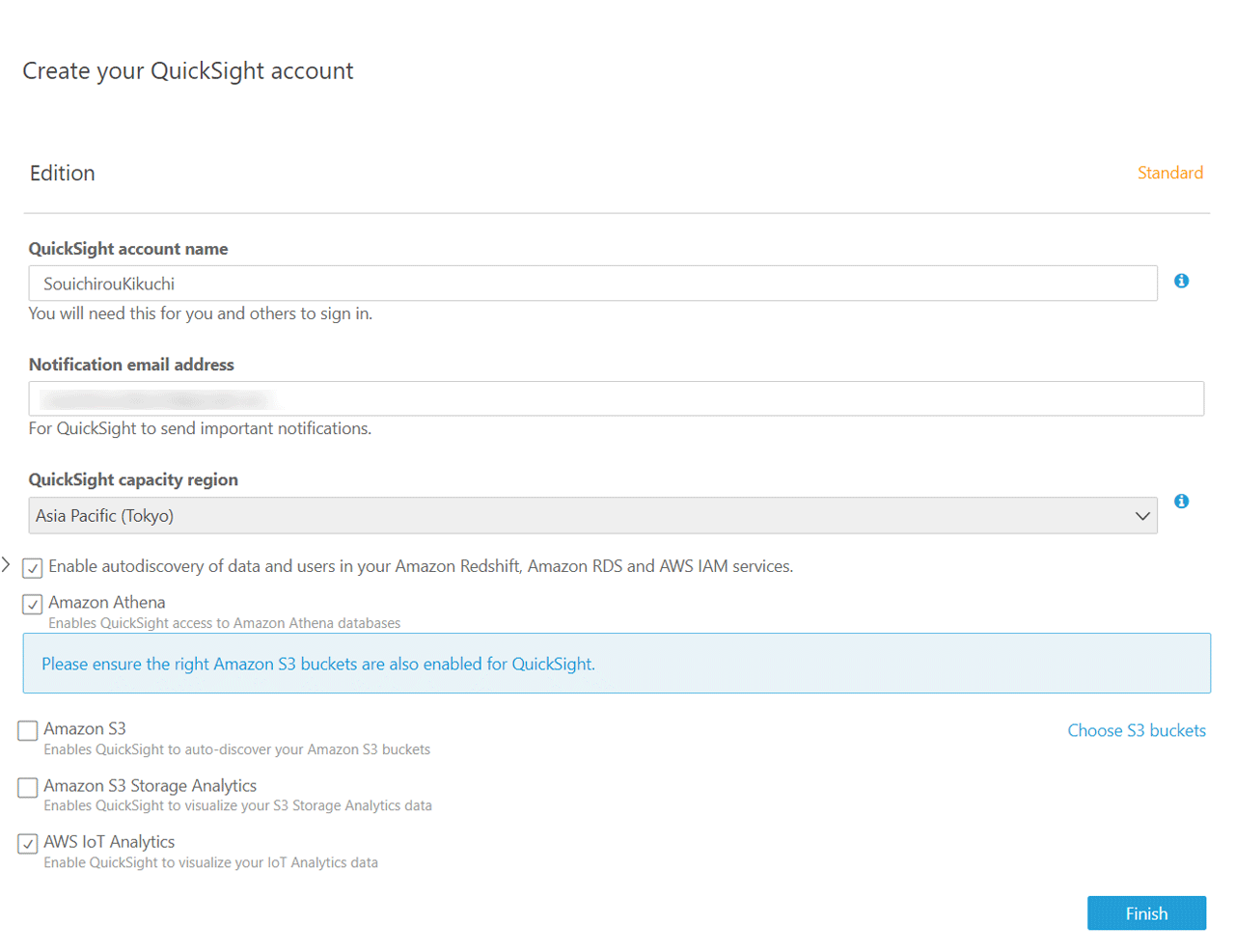Click the Notification email address field
Screen dimensions: 1235x952
pos(617,398)
